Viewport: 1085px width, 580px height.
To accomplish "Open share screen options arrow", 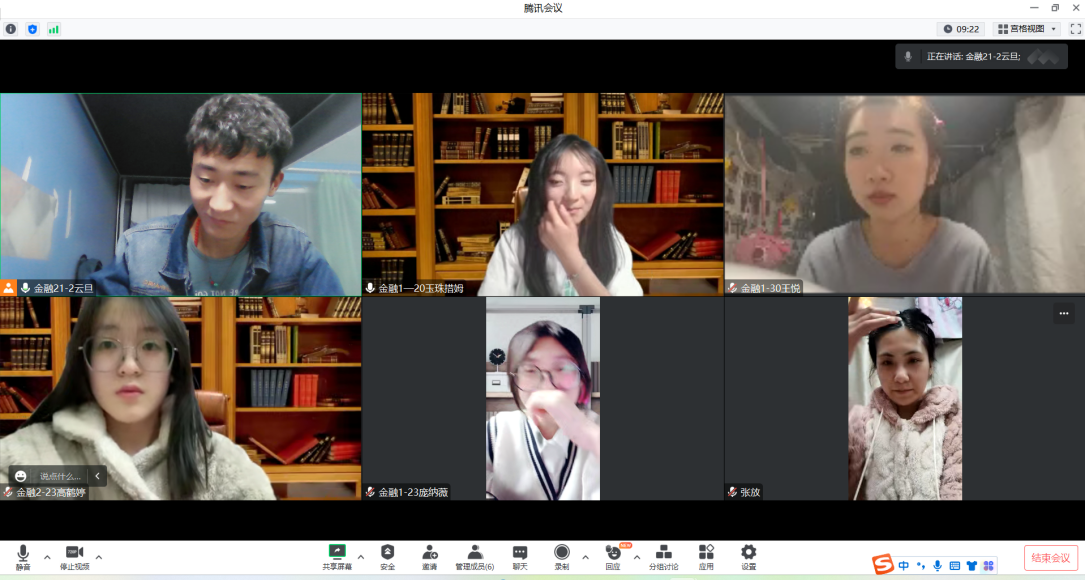I will click(361, 557).
